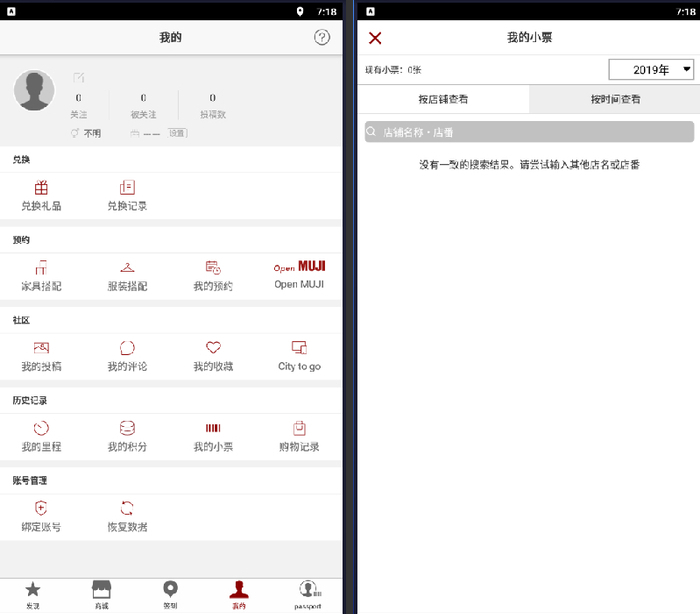700x614 pixels.
Task: Switch to 按店铺查看 tab
Action: click(443, 99)
